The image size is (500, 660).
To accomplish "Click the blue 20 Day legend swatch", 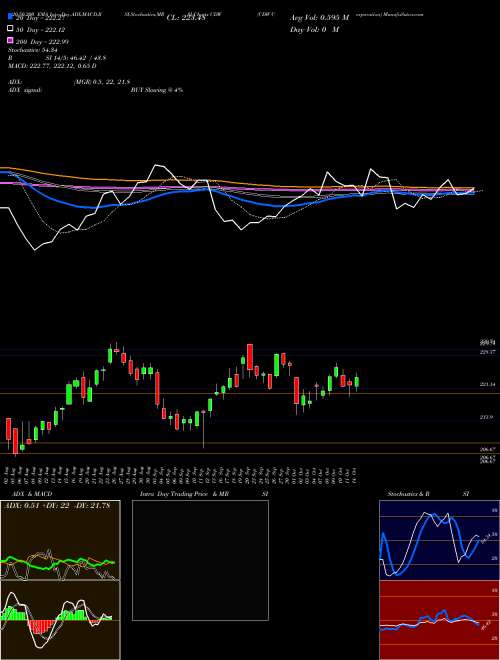I will pos(11,17).
